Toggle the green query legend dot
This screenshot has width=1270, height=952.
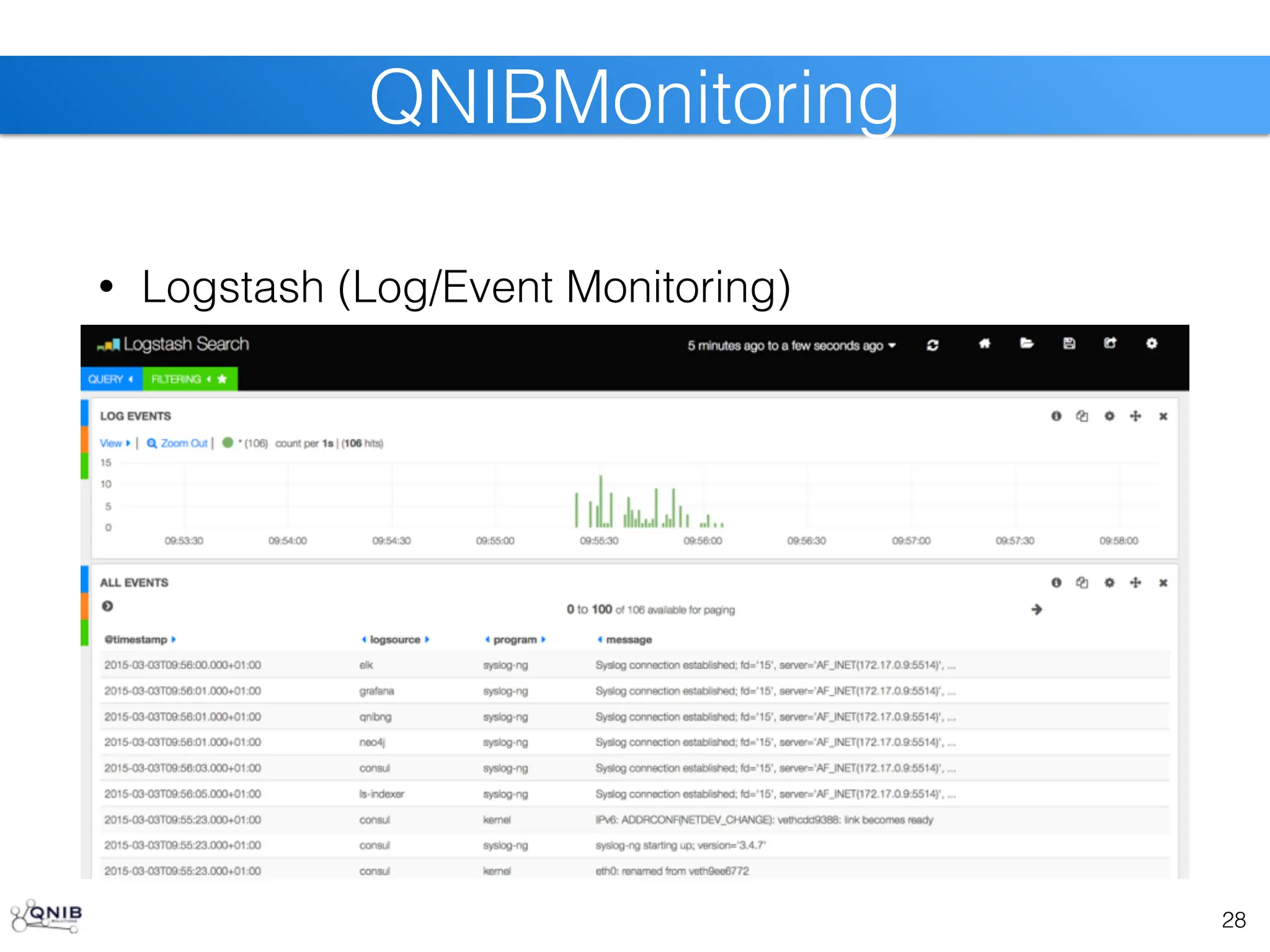click(x=228, y=443)
